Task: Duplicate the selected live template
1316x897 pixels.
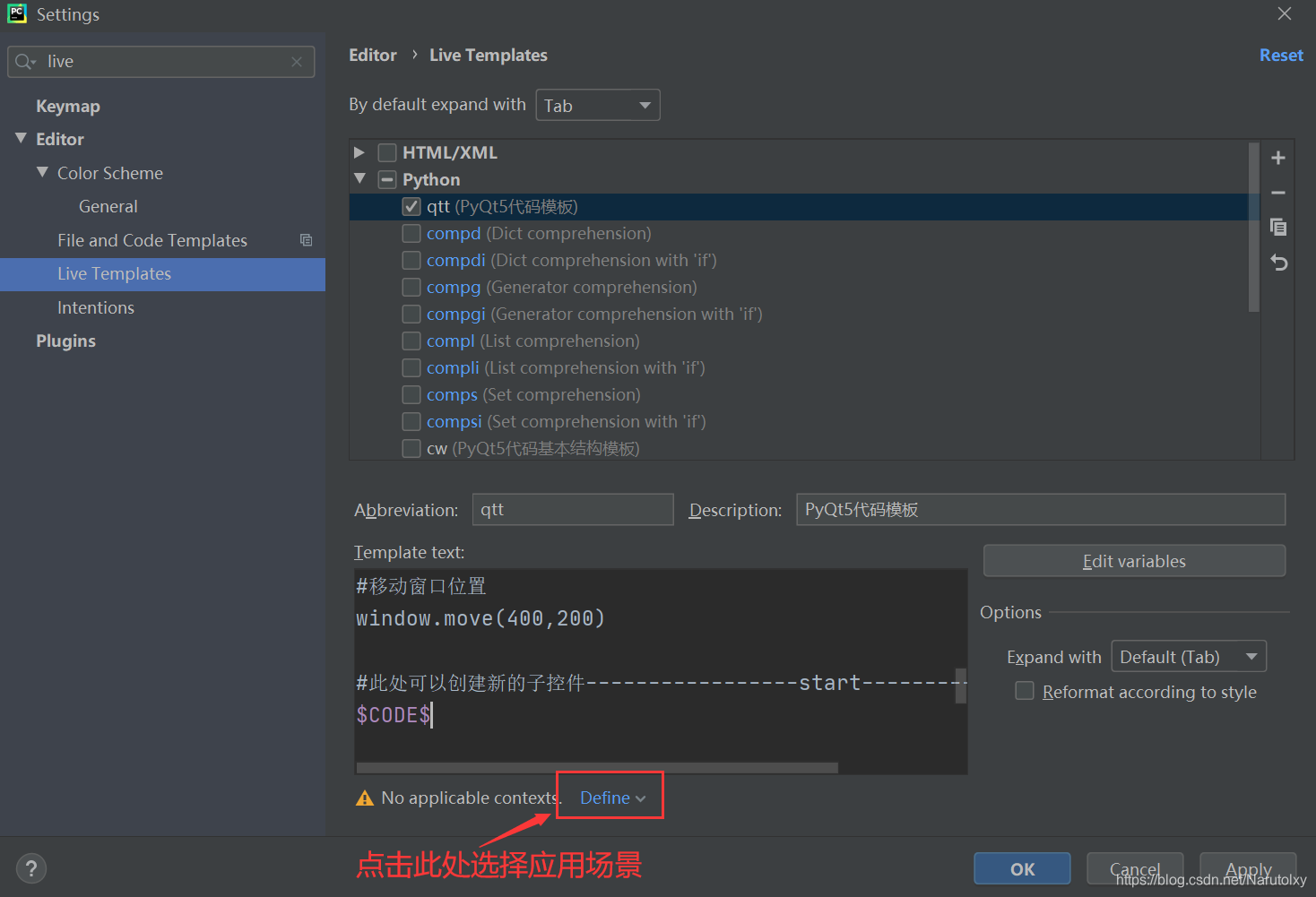Action: click(1278, 227)
